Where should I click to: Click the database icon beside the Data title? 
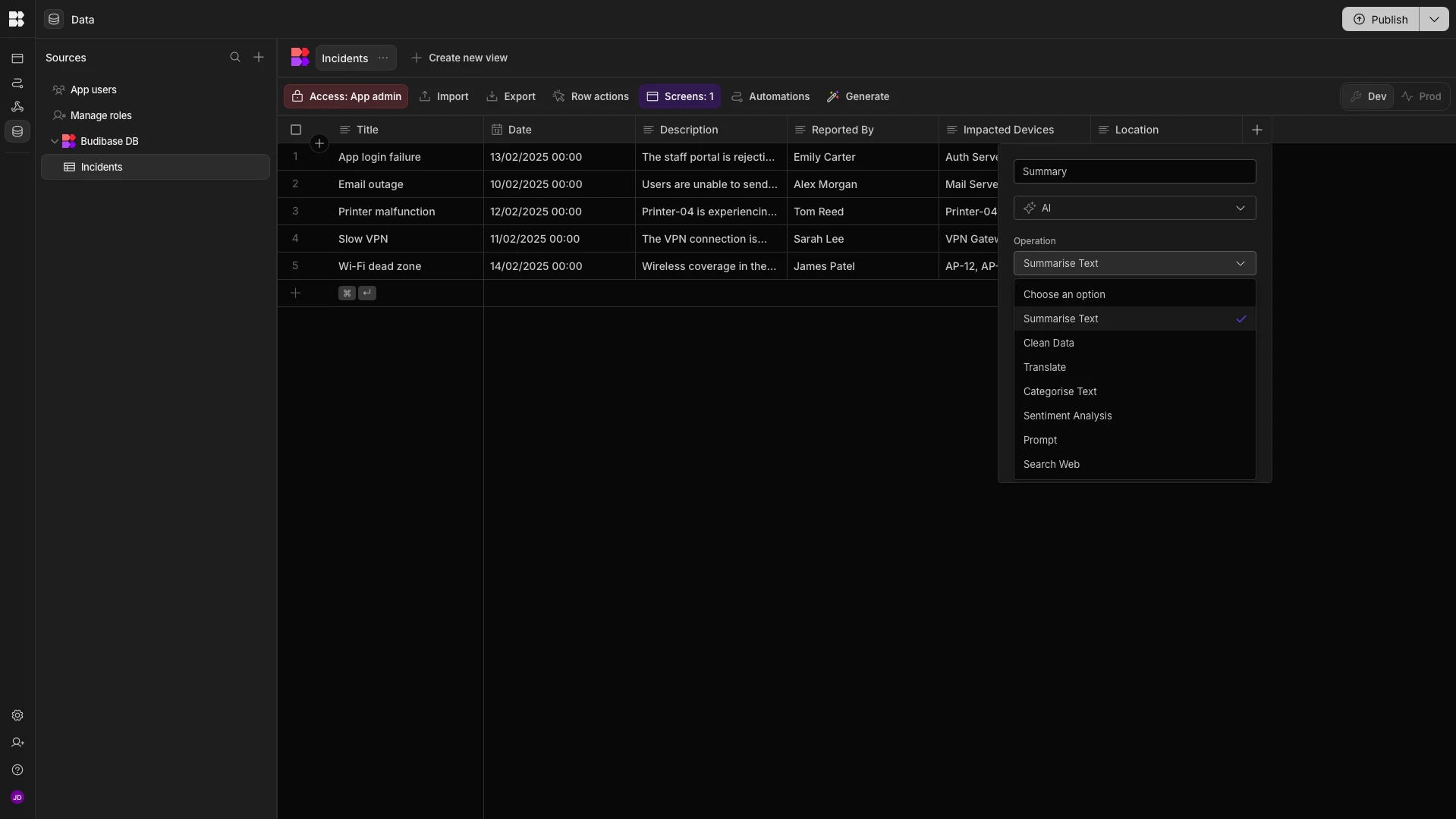[x=54, y=19]
